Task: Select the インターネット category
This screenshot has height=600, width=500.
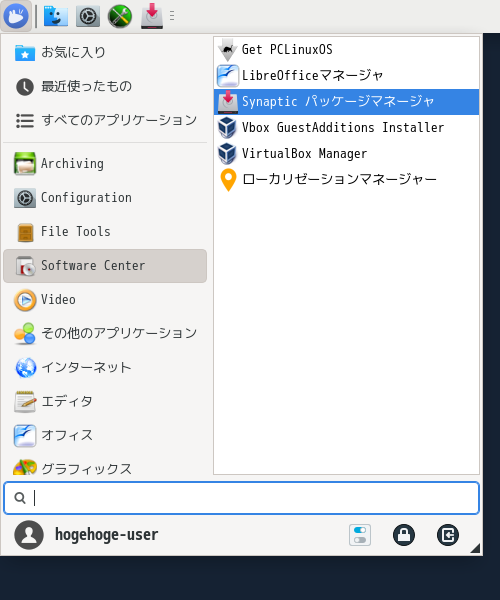Action: click(x=105, y=368)
